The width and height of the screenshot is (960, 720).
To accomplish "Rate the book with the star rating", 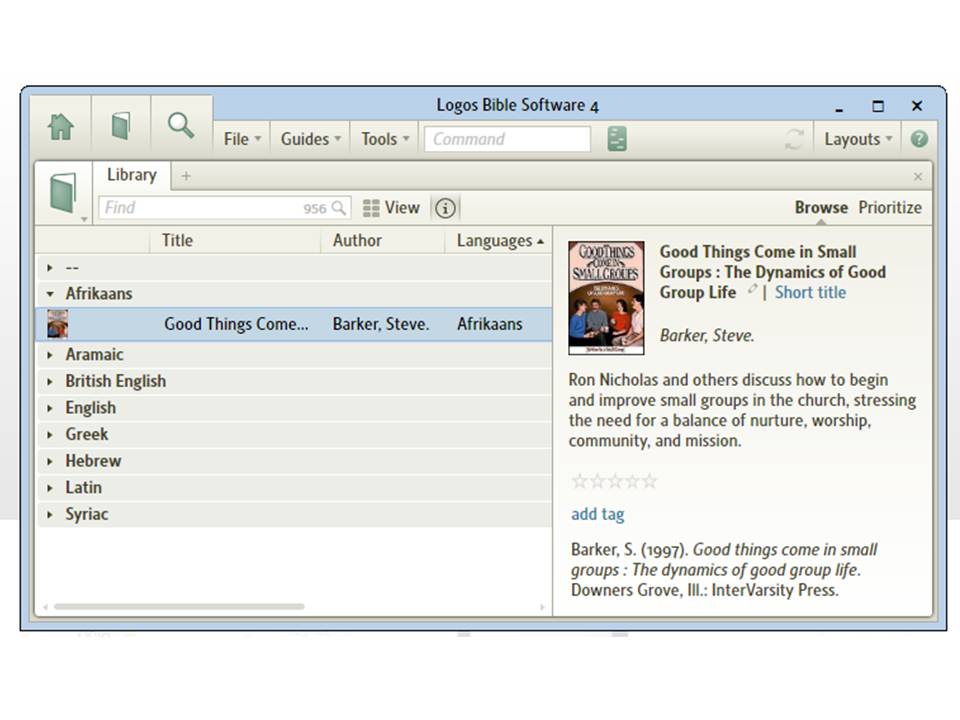I will coord(614,481).
